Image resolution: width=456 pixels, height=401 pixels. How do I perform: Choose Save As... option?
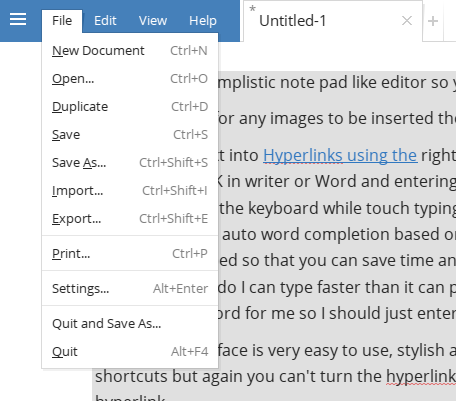click(130, 163)
